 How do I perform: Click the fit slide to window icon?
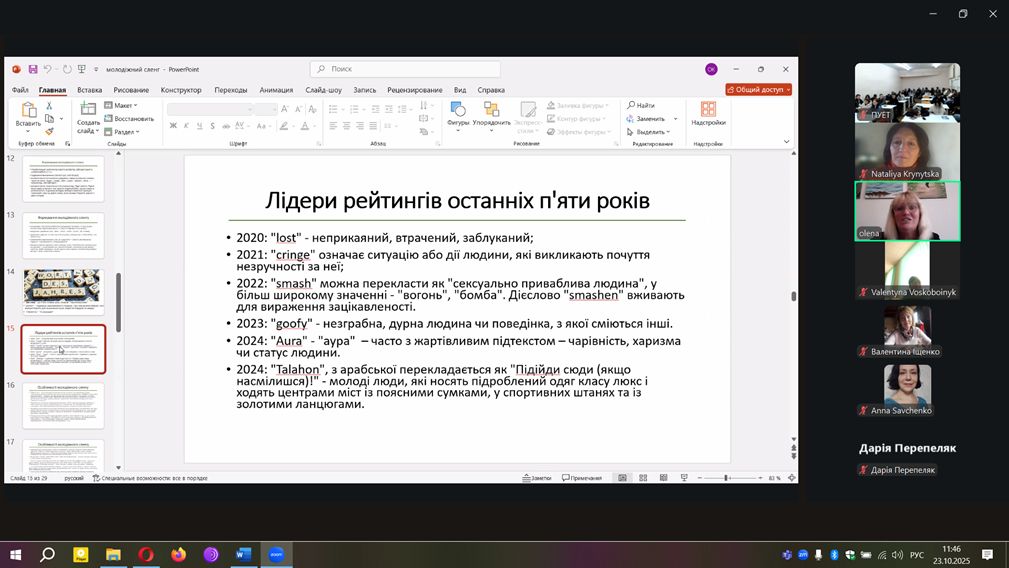click(790, 478)
